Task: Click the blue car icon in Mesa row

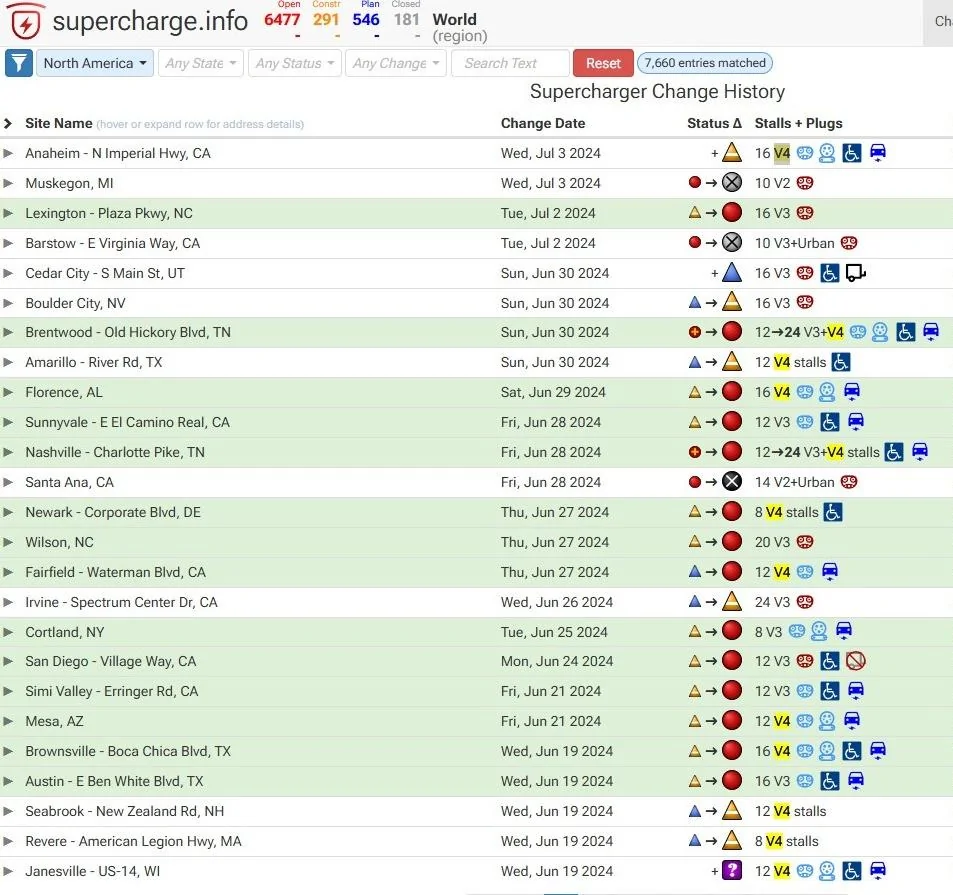Action: (x=852, y=721)
